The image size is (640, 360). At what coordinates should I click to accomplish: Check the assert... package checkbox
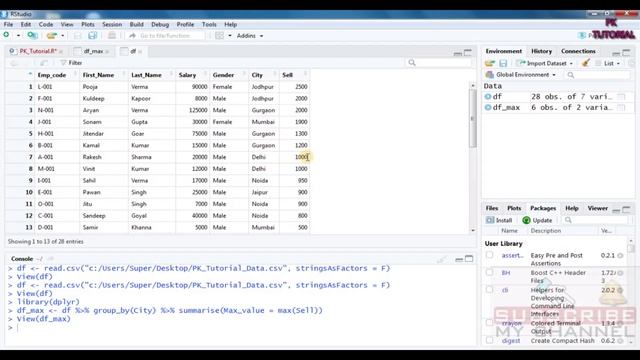click(489, 255)
